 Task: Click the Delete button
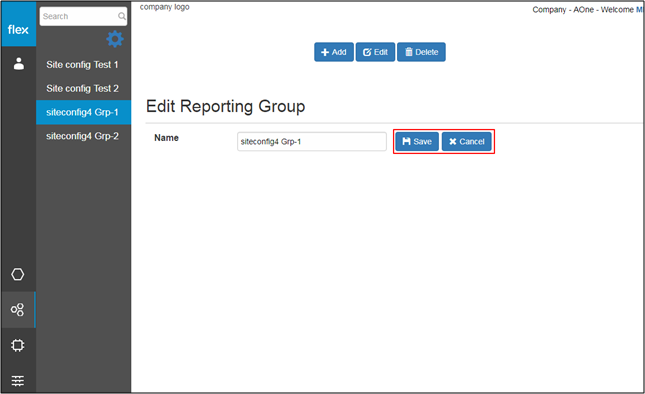[421, 52]
